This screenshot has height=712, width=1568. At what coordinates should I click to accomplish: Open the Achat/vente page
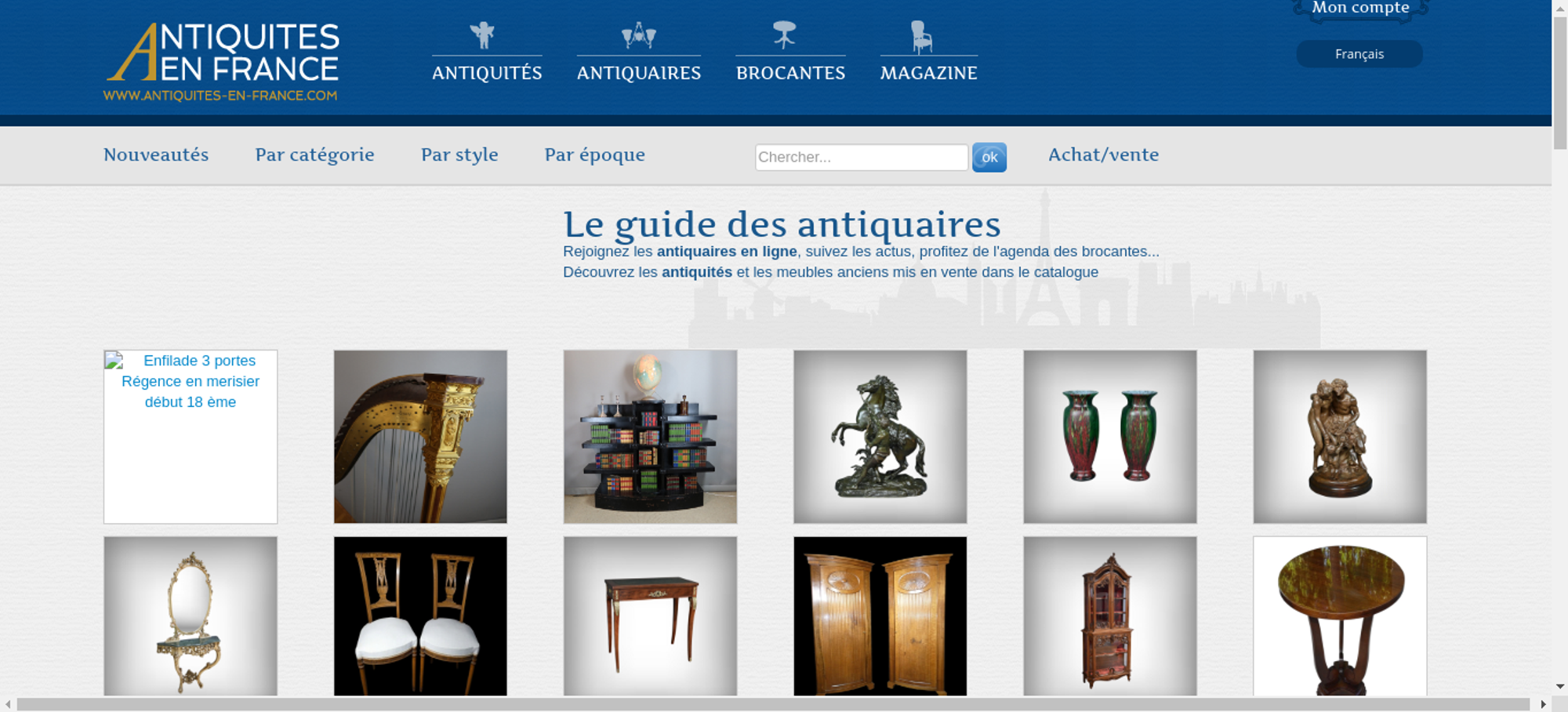[x=1103, y=154]
